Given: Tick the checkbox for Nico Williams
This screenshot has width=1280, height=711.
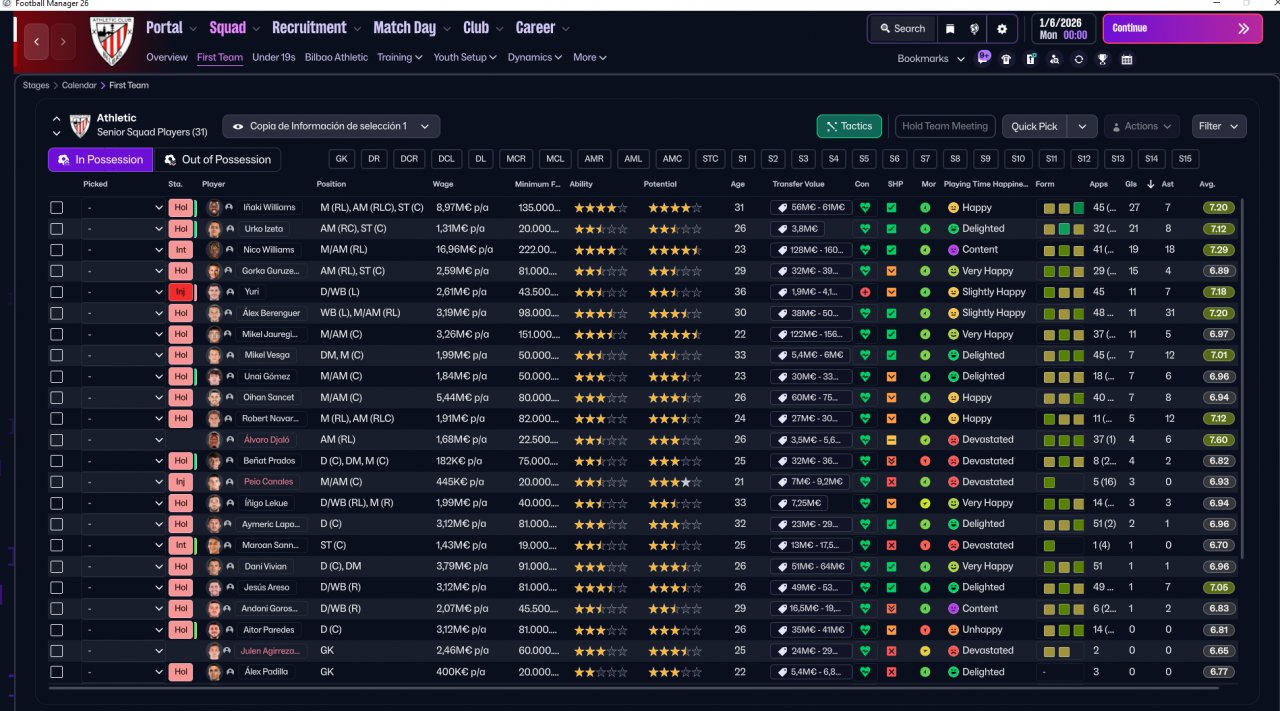Looking at the screenshot, I should [57, 250].
